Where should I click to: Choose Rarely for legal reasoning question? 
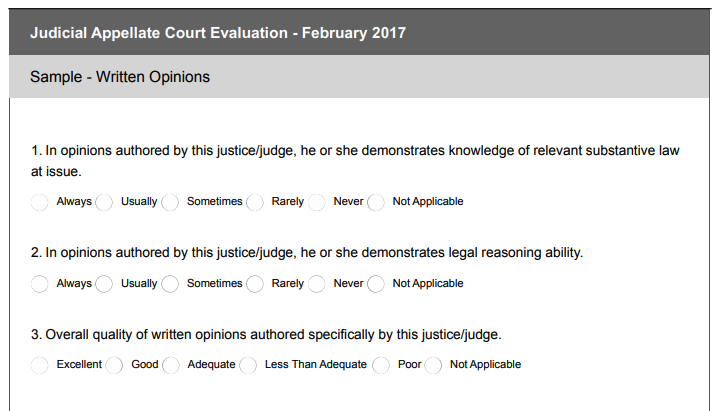tap(255, 284)
